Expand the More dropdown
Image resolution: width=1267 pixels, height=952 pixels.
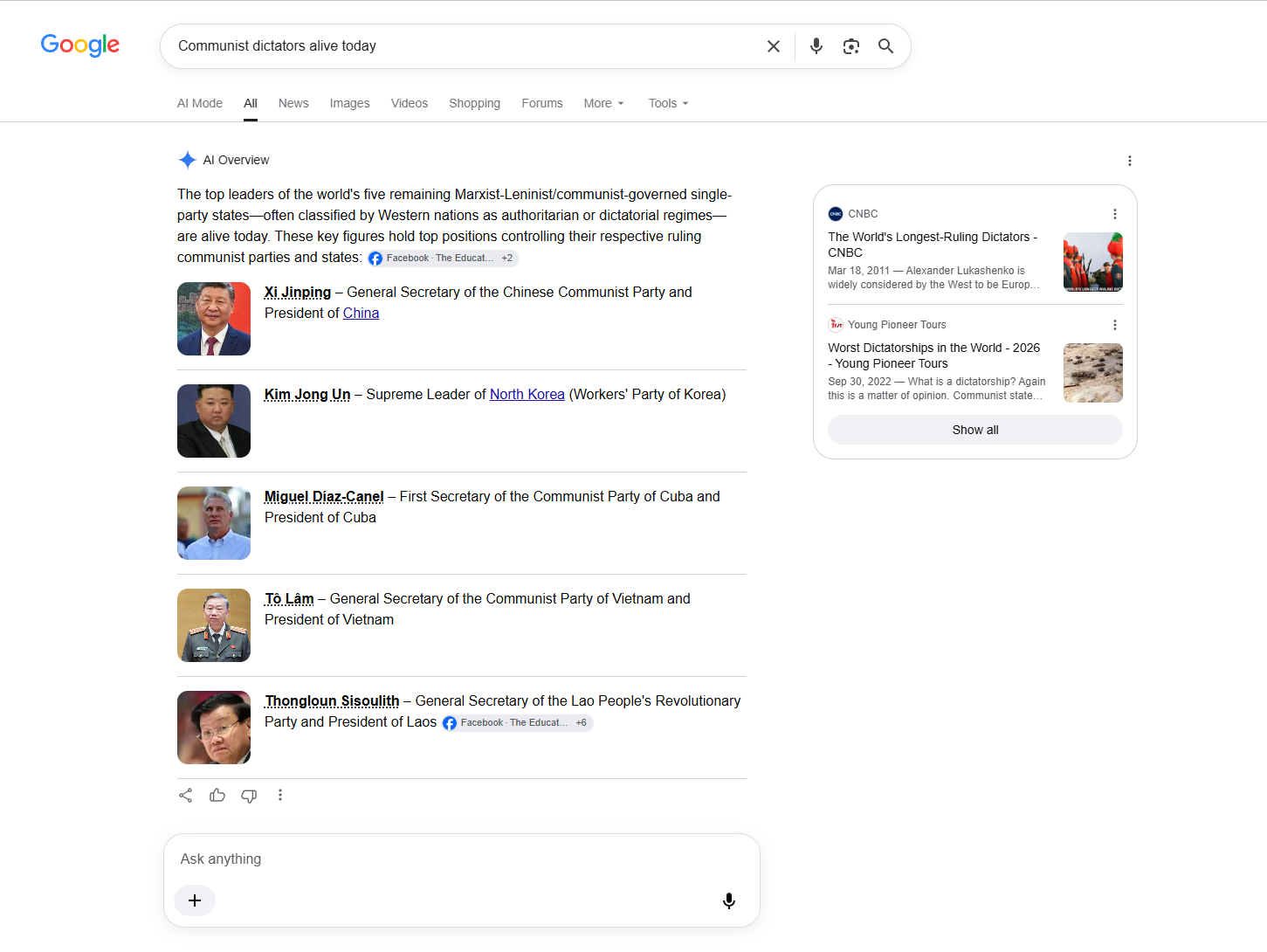(604, 103)
